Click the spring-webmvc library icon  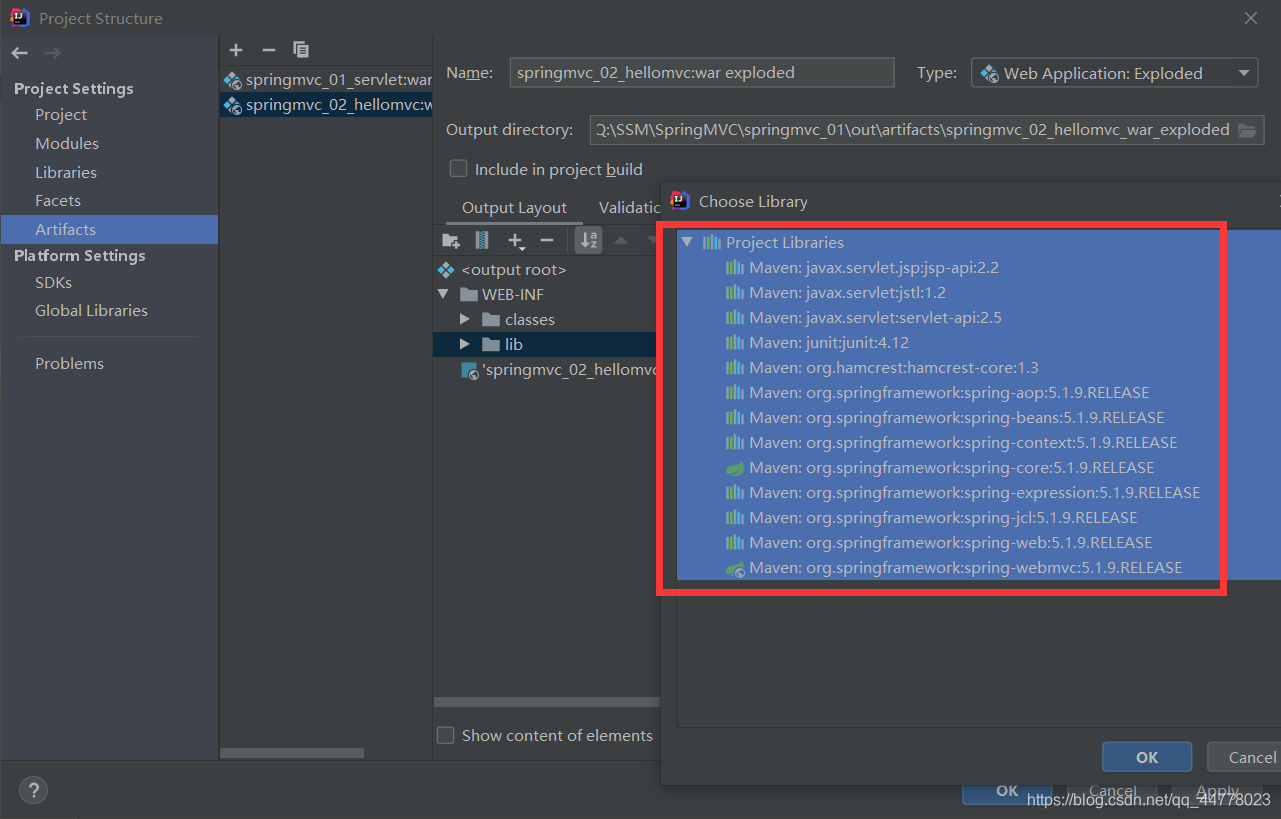(x=735, y=568)
